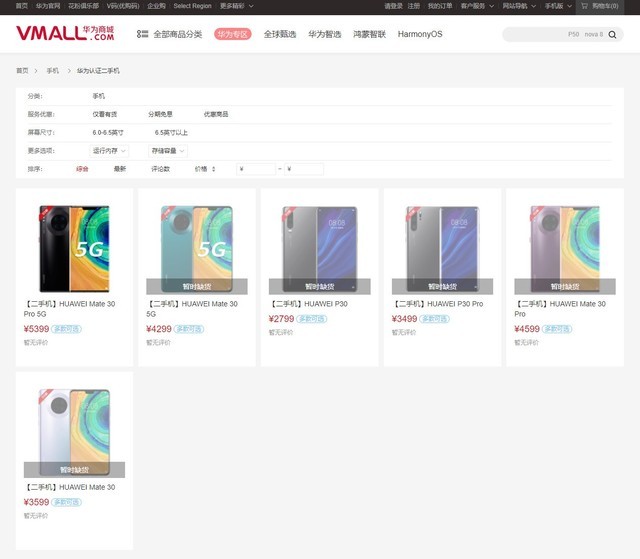This screenshot has height=559, width=640.
Task: Expand the 运行内存 dropdown
Action: pyautogui.click(x=110, y=150)
